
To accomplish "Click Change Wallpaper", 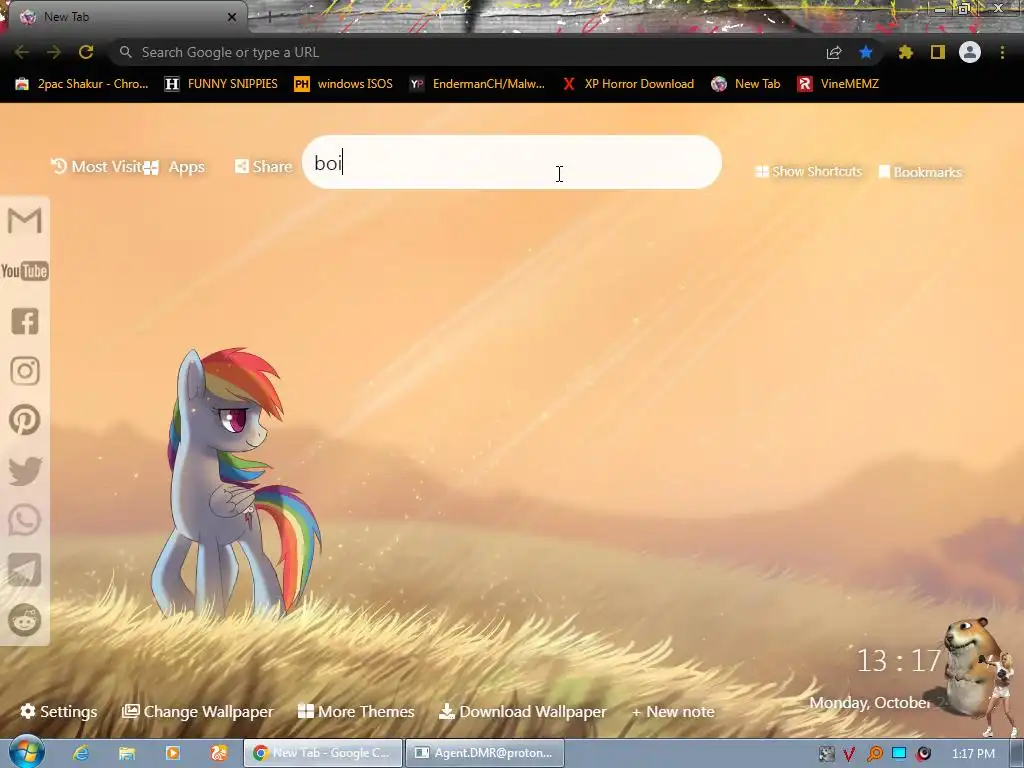I will click(198, 711).
